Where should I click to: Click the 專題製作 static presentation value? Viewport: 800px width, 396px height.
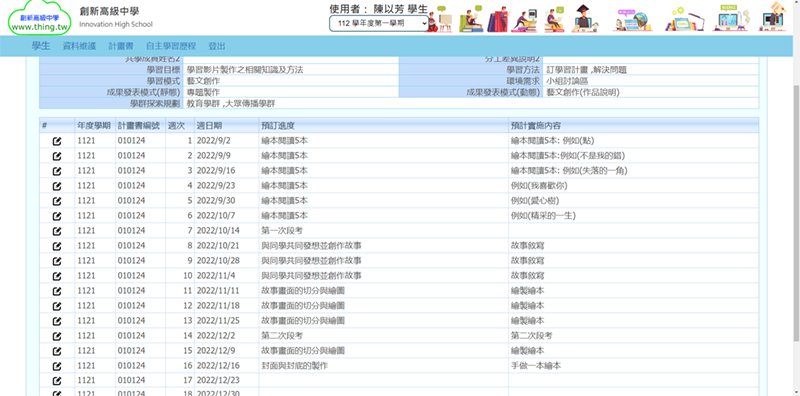point(204,92)
